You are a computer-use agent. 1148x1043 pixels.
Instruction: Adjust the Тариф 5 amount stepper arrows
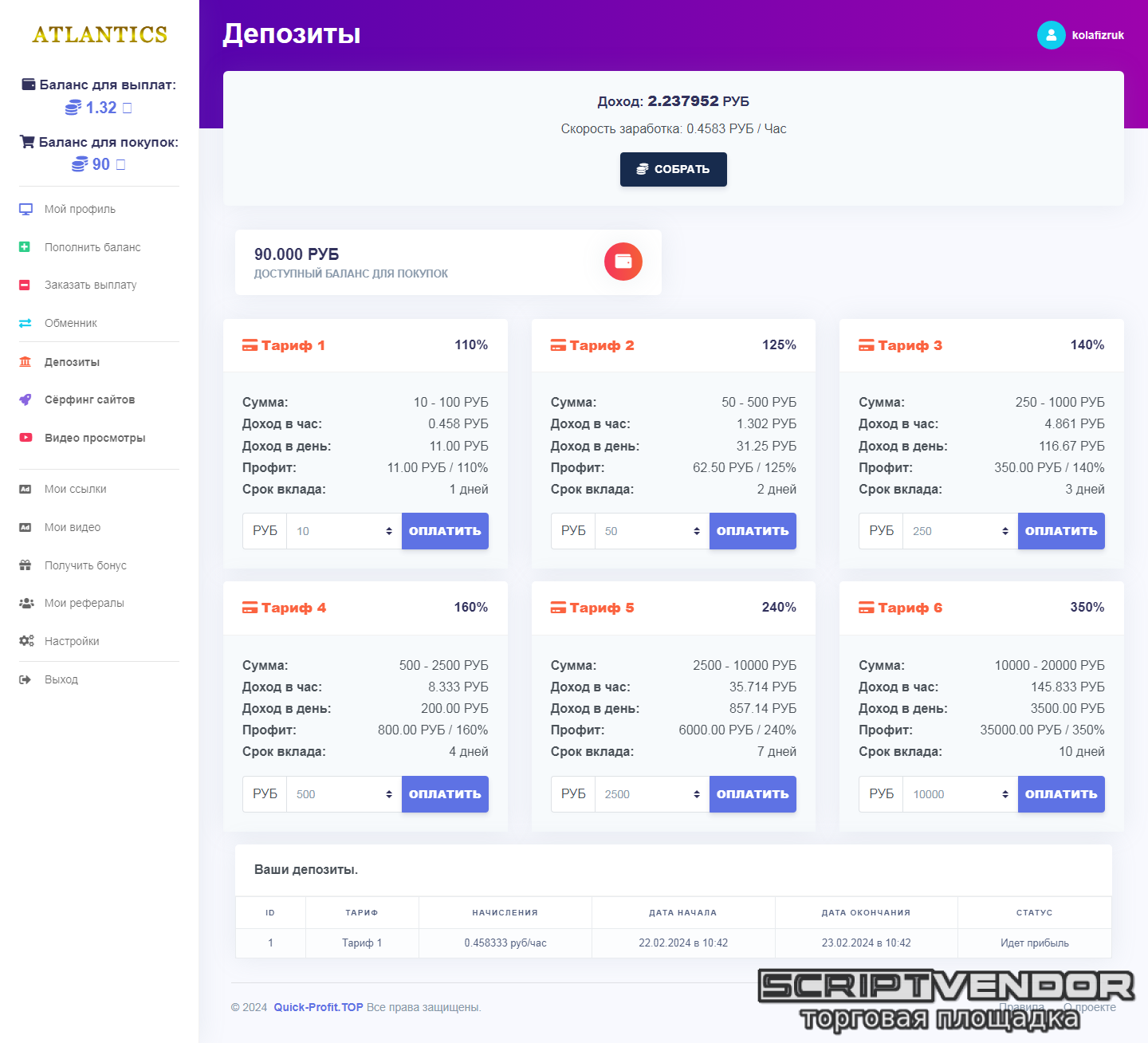click(697, 794)
